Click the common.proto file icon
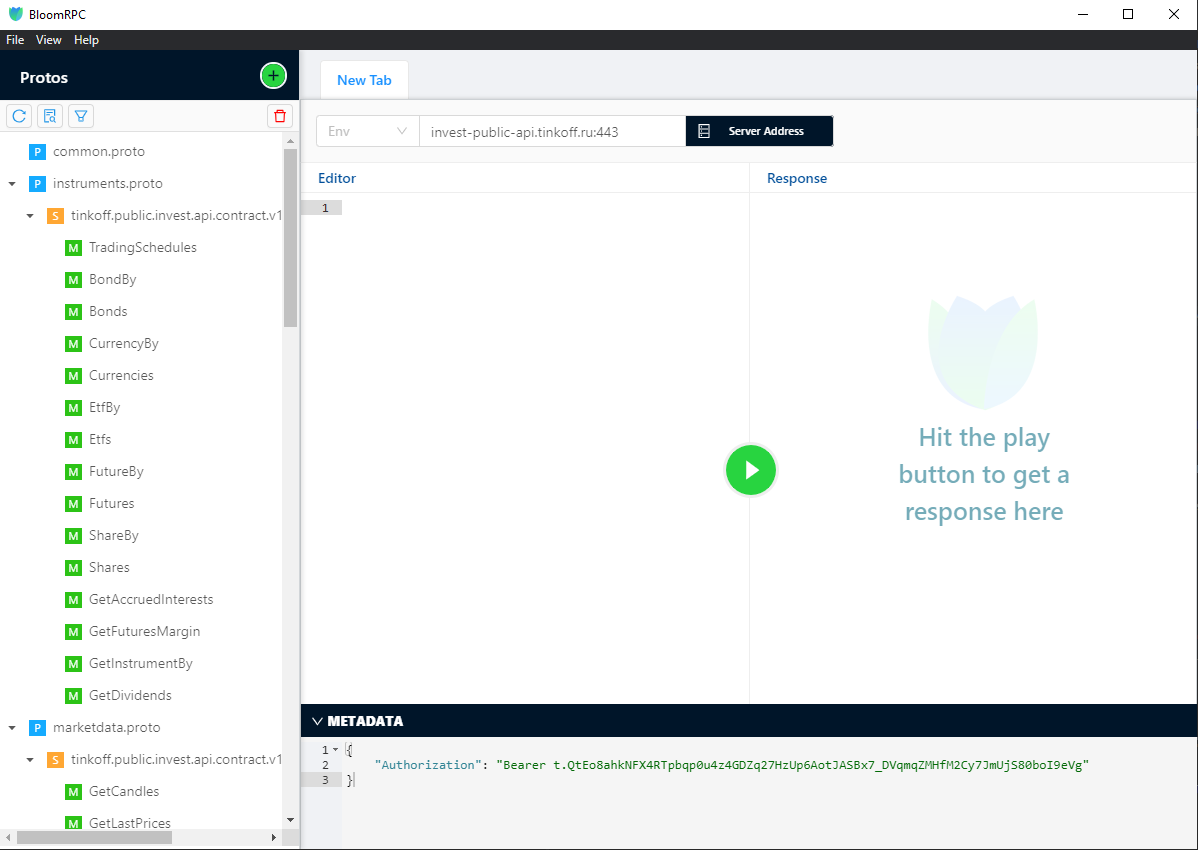Viewport: 1198px width, 850px height. [x=38, y=152]
